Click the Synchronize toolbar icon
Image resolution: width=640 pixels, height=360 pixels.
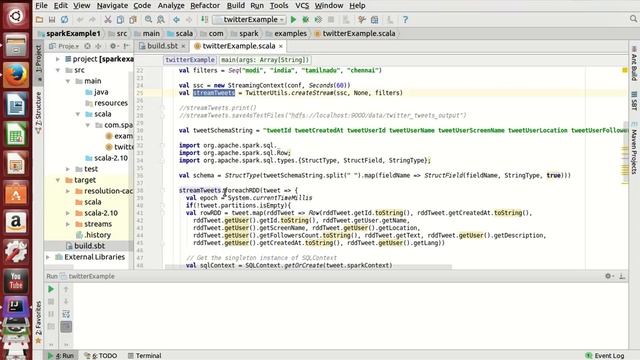(x=64, y=20)
